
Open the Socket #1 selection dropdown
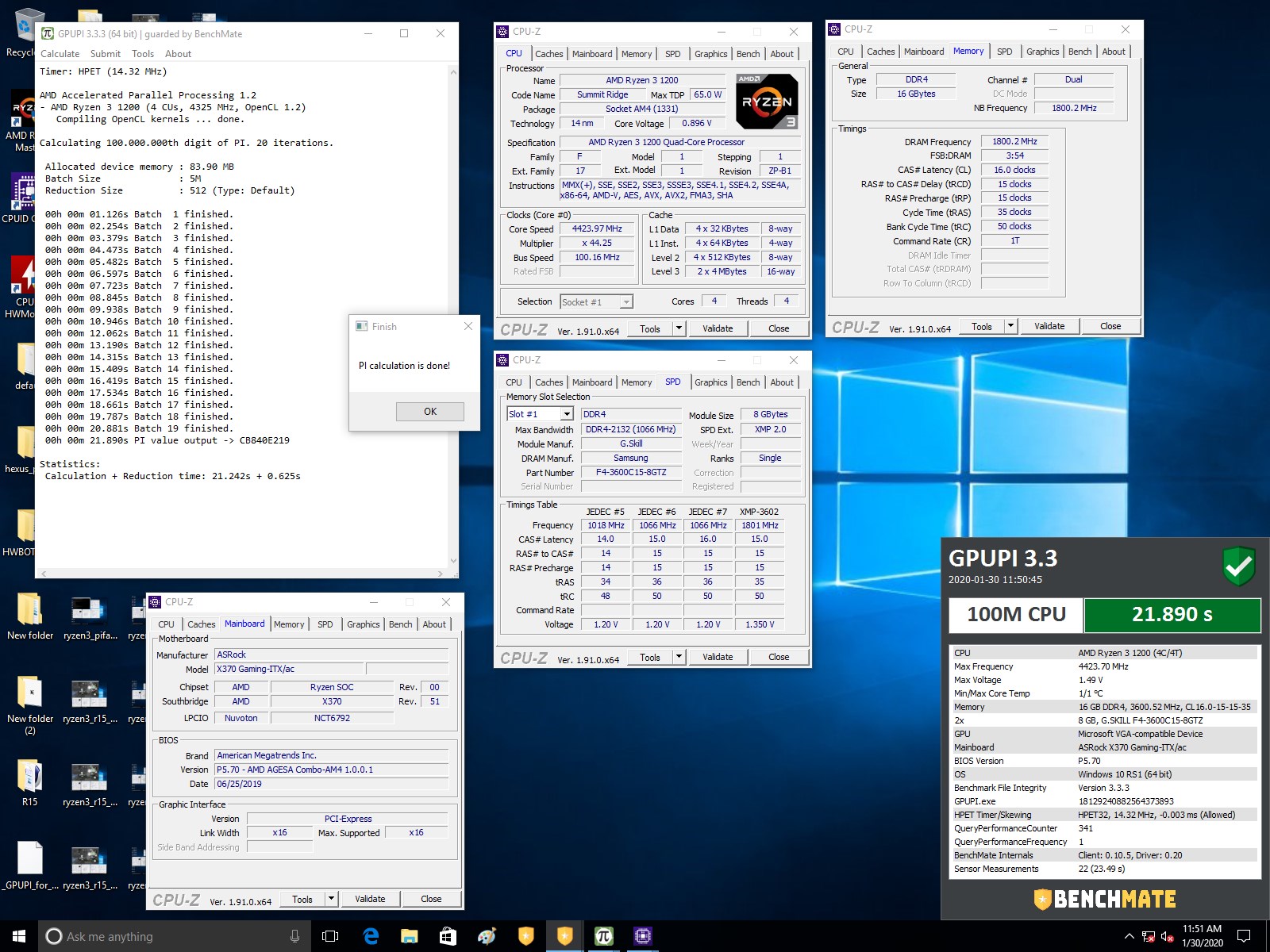[x=596, y=301]
